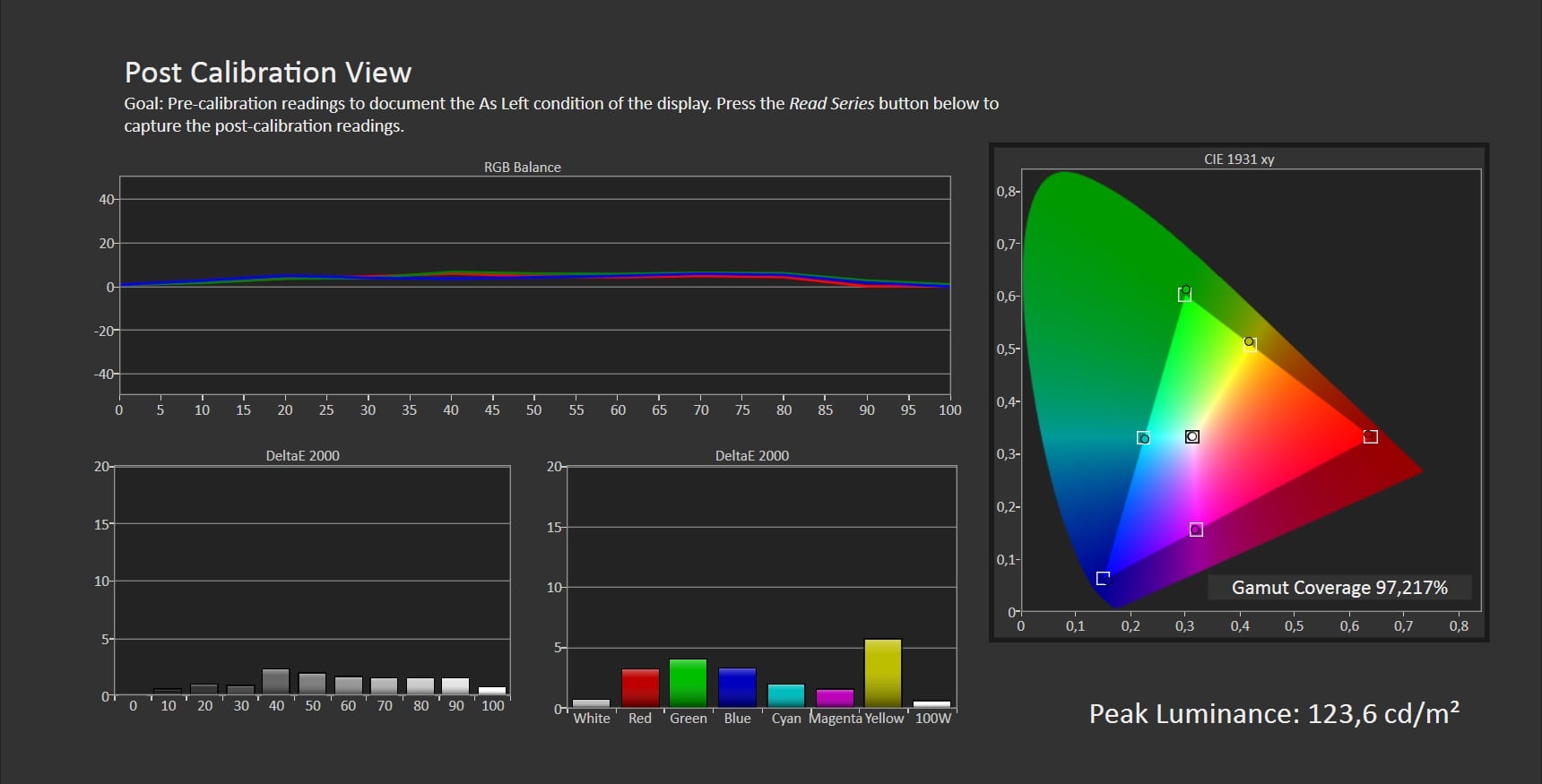The width and height of the screenshot is (1542, 784).
Task: Click the 100 tick label on RGB Balance axis
Action: (949, 410)
